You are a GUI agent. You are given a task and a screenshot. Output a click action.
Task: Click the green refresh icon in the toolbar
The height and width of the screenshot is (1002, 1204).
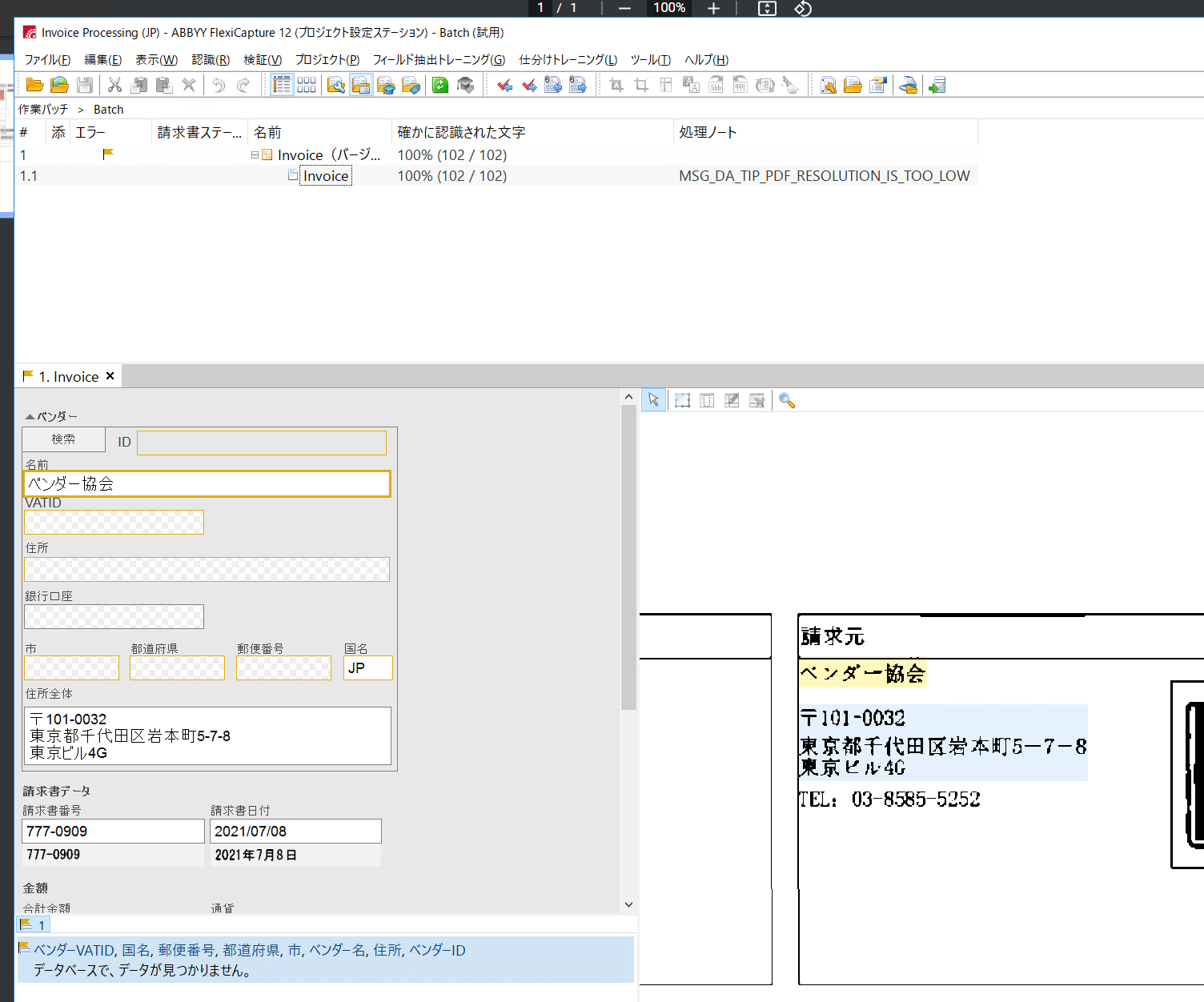click(440, 85)
